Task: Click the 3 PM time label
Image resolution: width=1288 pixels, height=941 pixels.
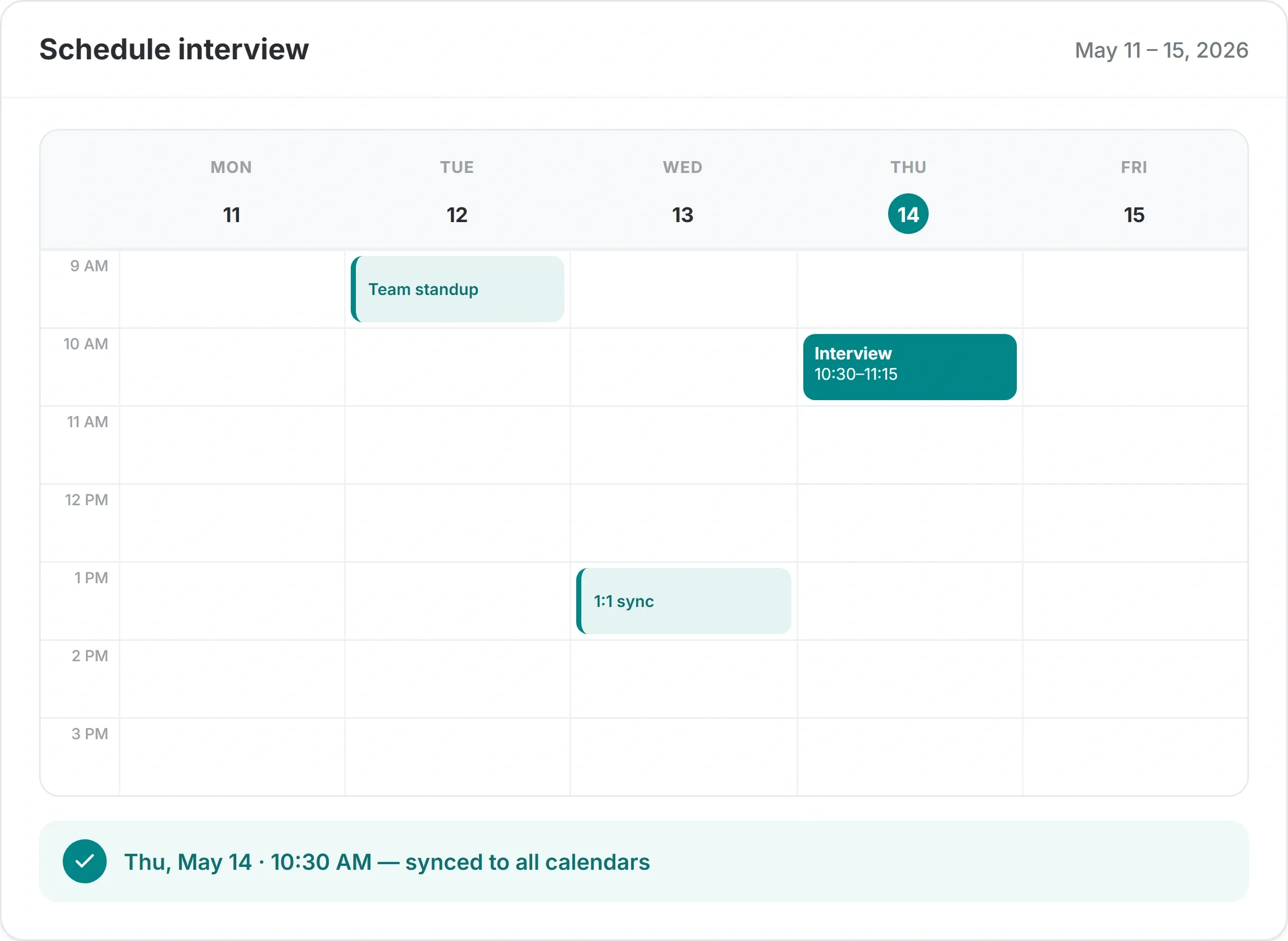Action: (x=90, y=734)
